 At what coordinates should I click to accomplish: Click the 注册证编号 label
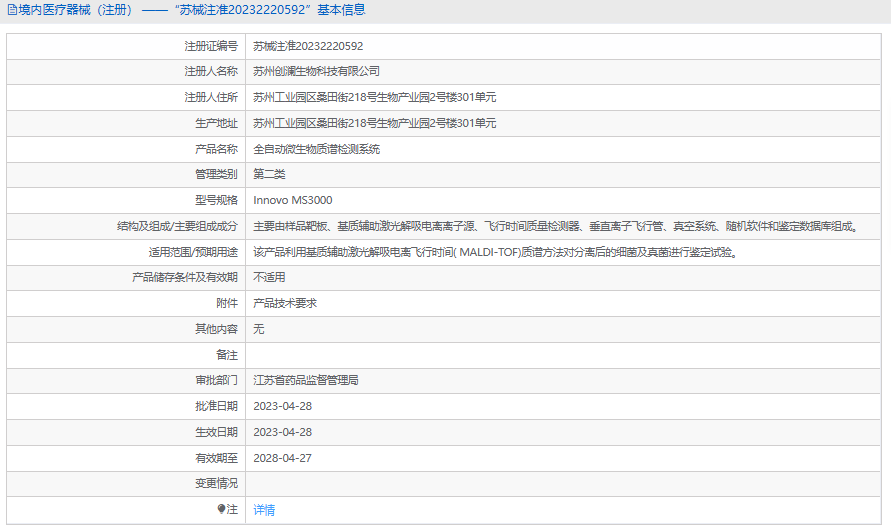point(211,46)
